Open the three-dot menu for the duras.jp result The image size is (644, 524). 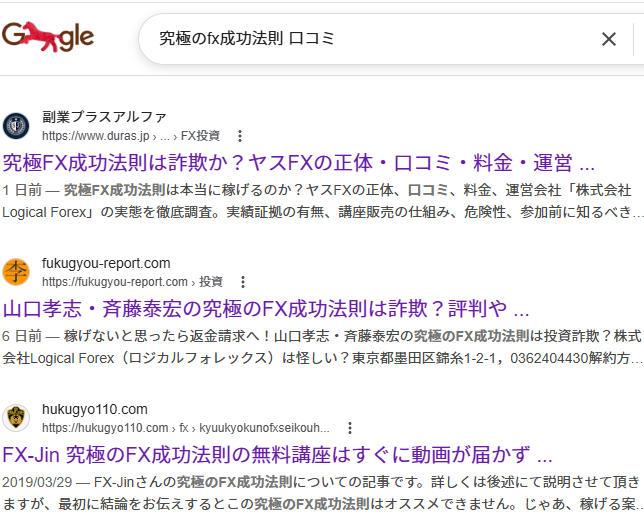240,136
